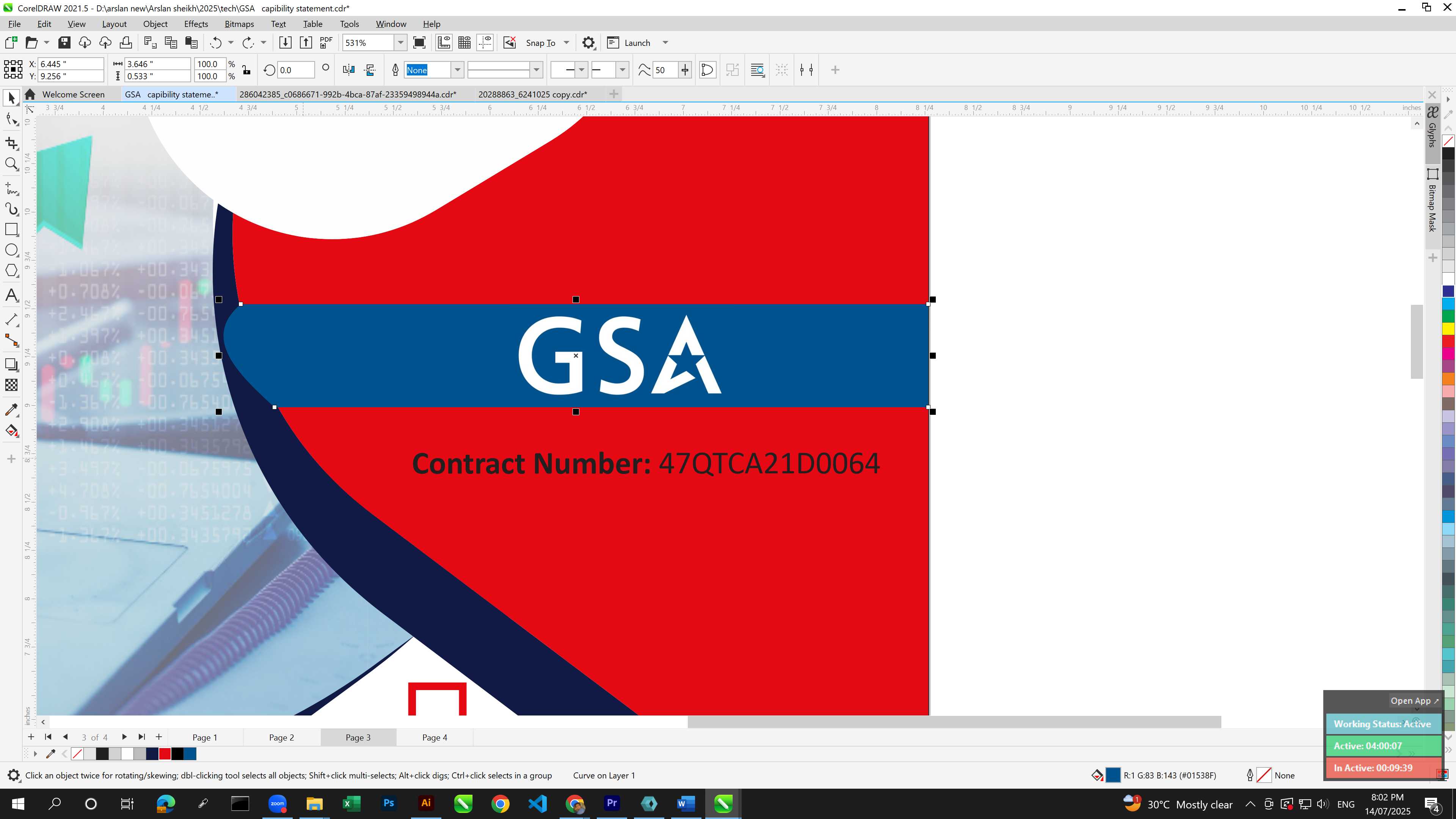Open the start arrowhead dropdown
Image resolution: width=1456 pixels, height=819 pixels.
pyautogui.click(x=581, y=70)
